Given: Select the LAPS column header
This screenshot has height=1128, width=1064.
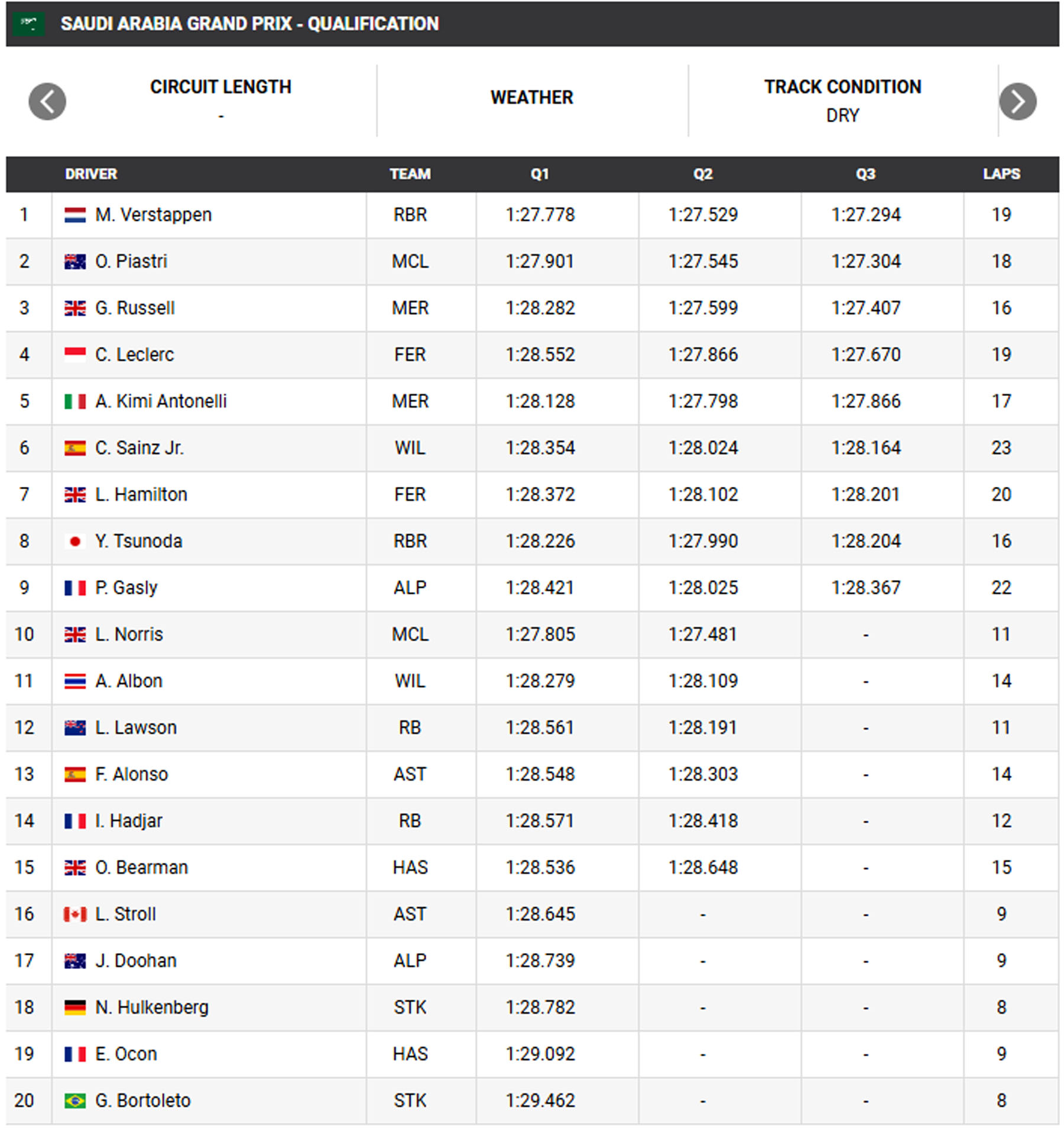Looking at the screenshot, I should tap(1001, 174).
